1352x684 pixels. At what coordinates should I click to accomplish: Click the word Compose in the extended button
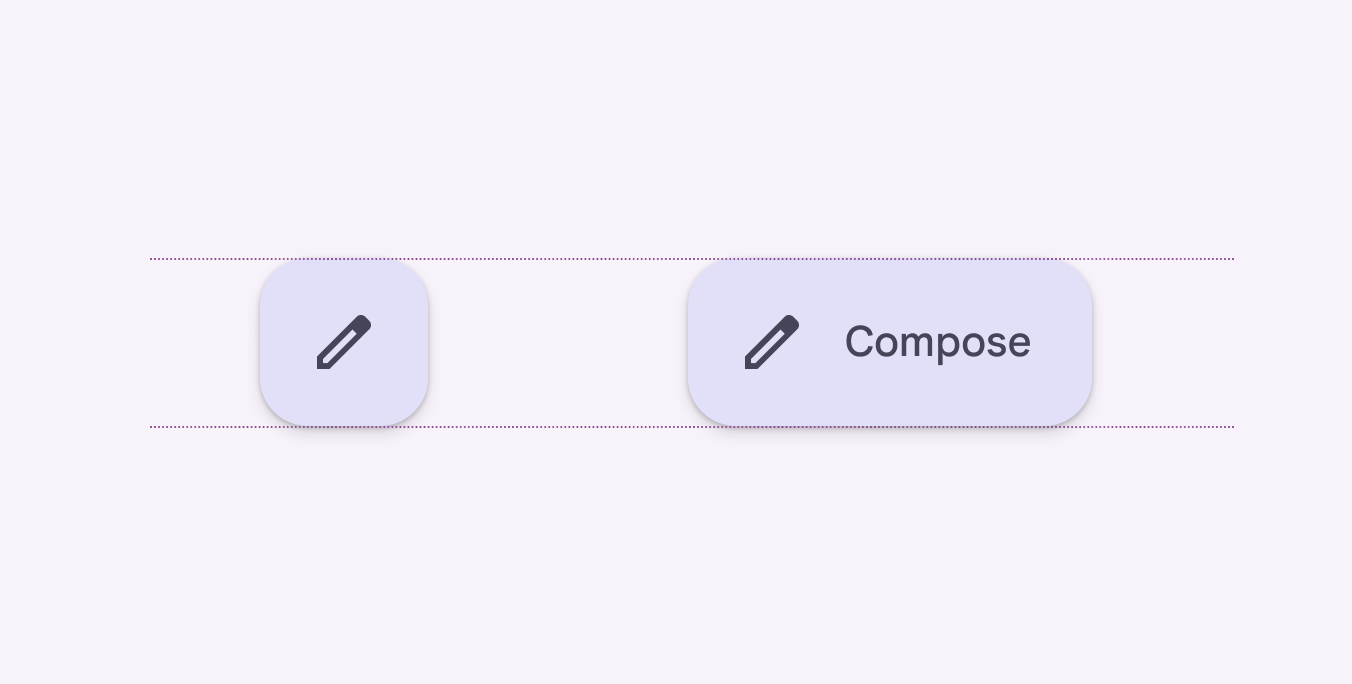coord(937,342)
